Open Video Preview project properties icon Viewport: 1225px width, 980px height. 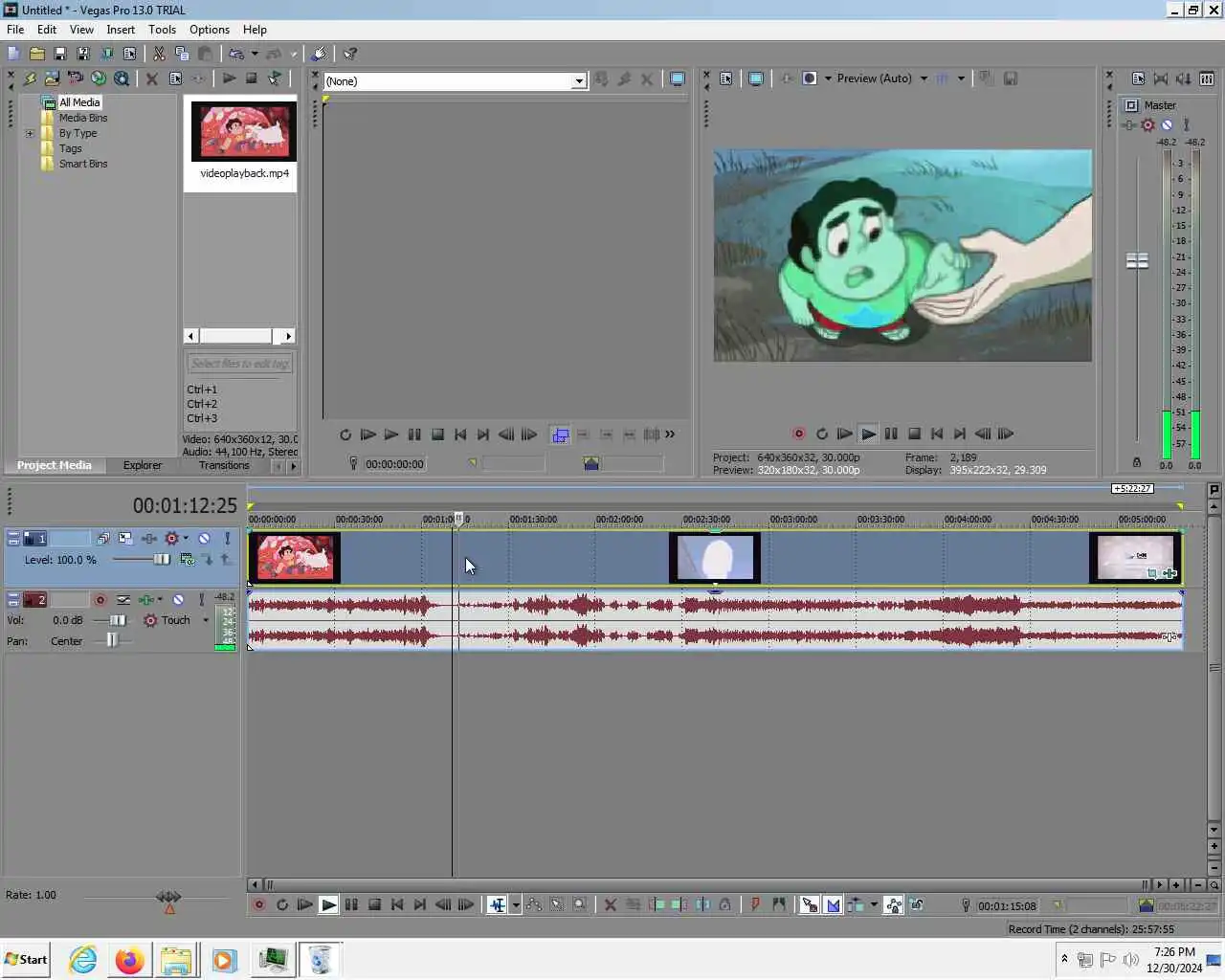(726, 78)
